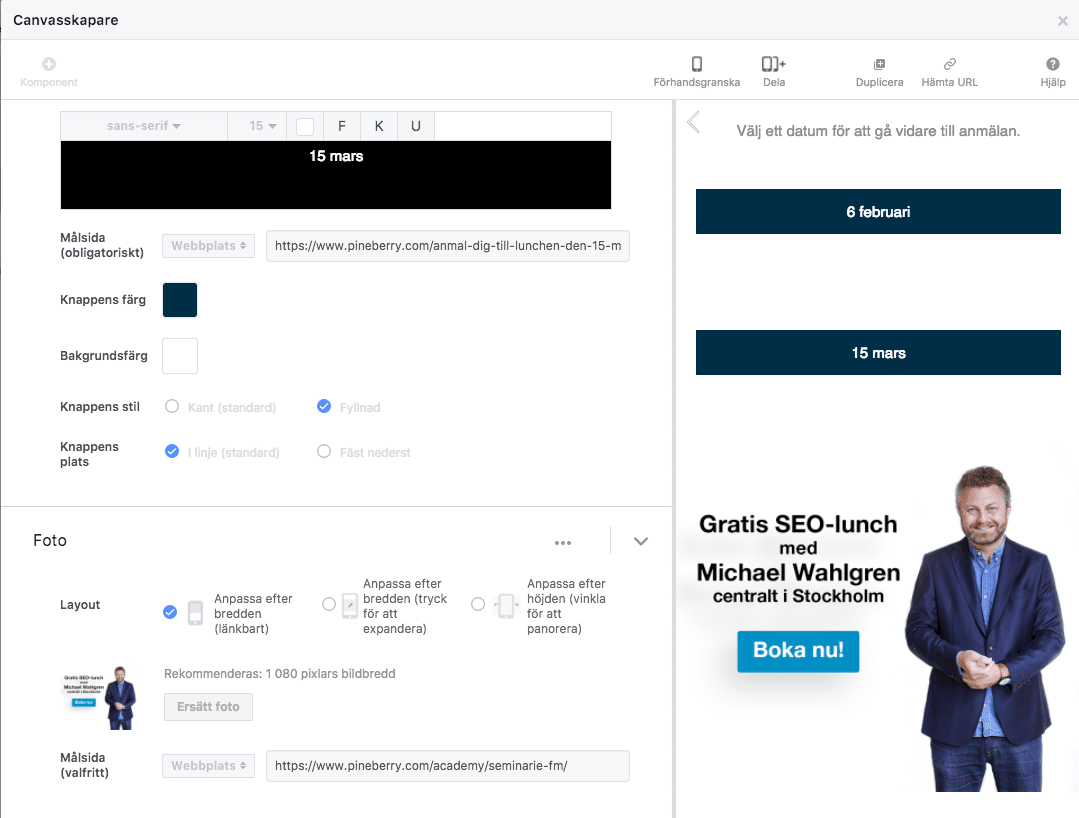Click Hämta URL link icon
Image resolution: width=1079 pixels, height=818 pixels.
[950, 64]
